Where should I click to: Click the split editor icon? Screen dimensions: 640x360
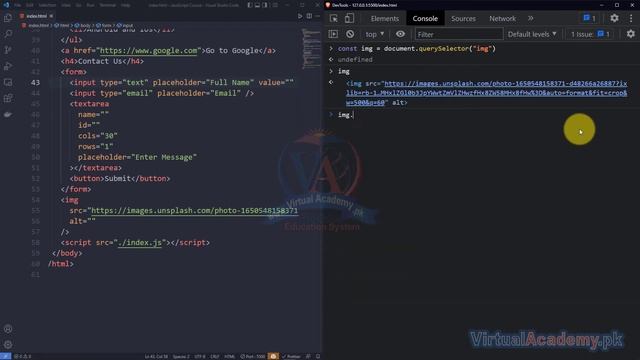pos(309,16)
